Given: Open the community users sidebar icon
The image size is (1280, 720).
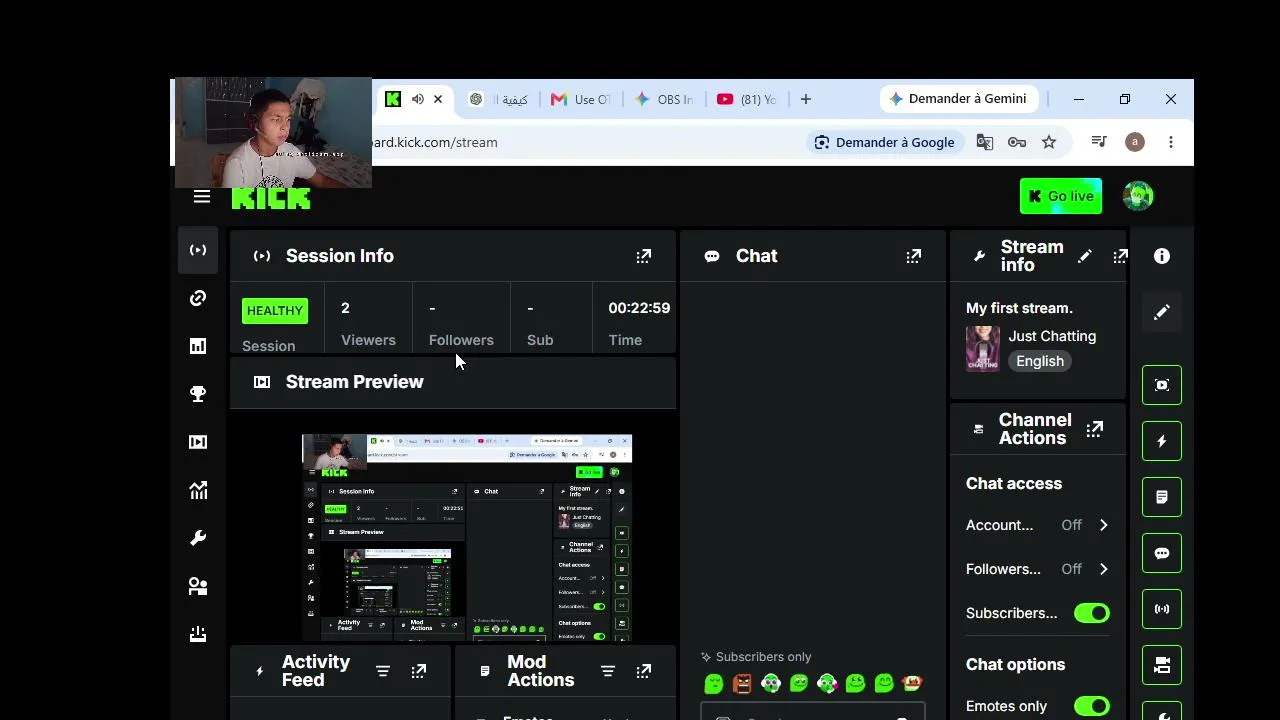Looking at the screenshot, I should pyautogui.click(x=198, y=586).
